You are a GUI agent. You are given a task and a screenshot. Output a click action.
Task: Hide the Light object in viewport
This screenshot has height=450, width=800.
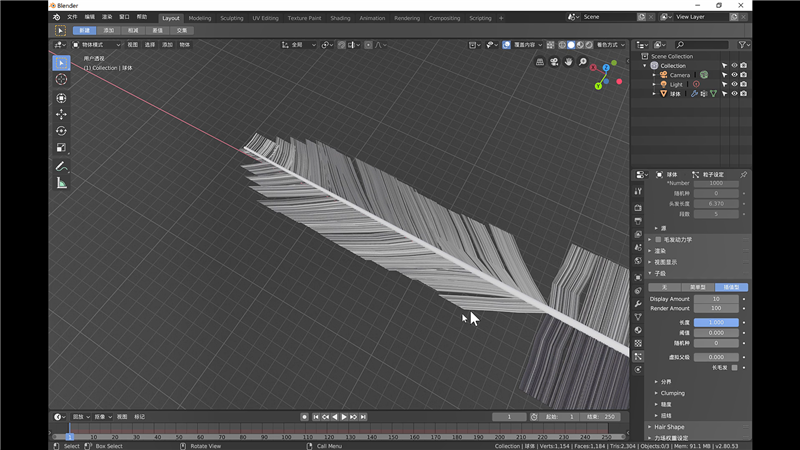point(734,84)
